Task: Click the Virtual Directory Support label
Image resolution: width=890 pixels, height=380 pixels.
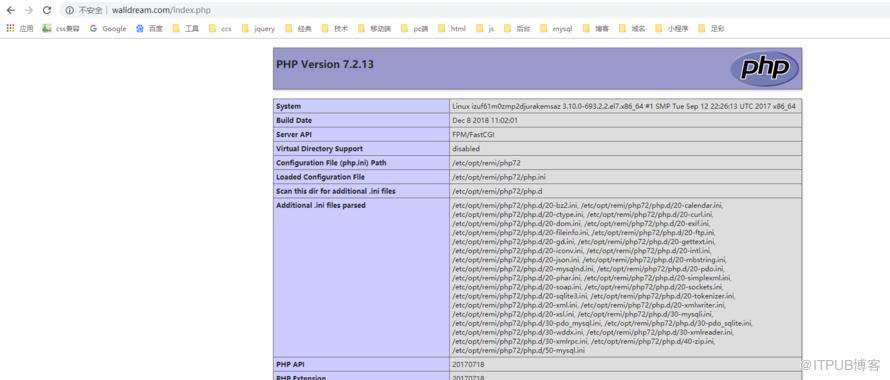Action: [319, 149]
